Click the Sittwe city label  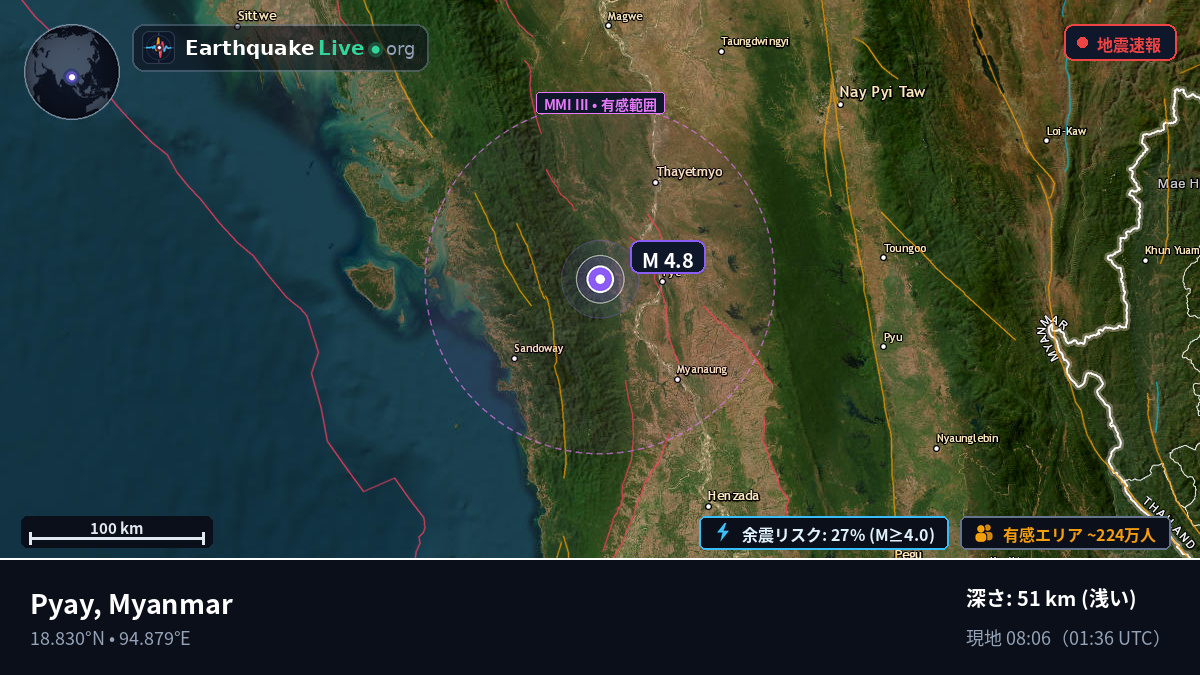click(257, 15)
